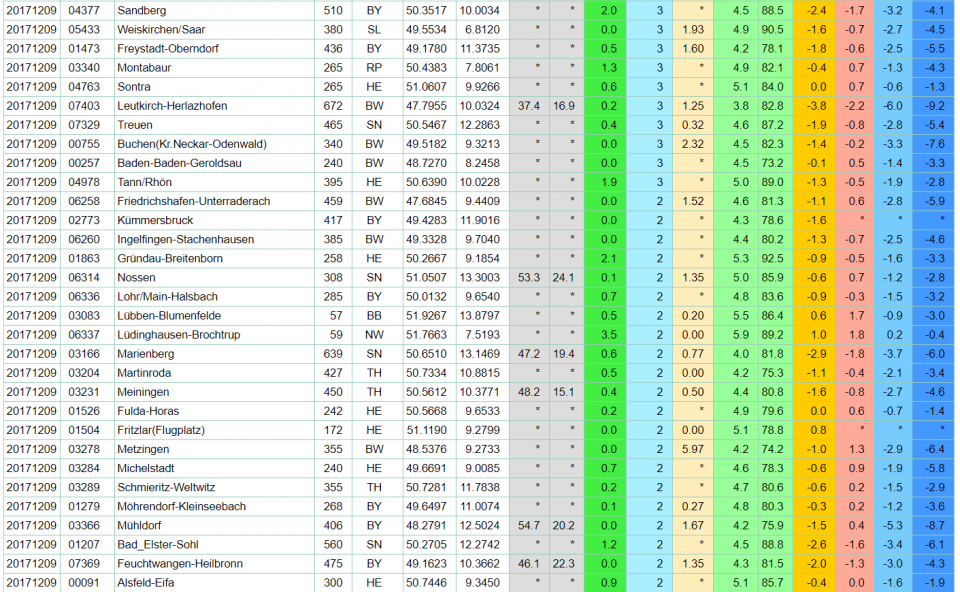Select the 5.97 value in Metzingen row
960x592 pixels.
pos(692,449)
